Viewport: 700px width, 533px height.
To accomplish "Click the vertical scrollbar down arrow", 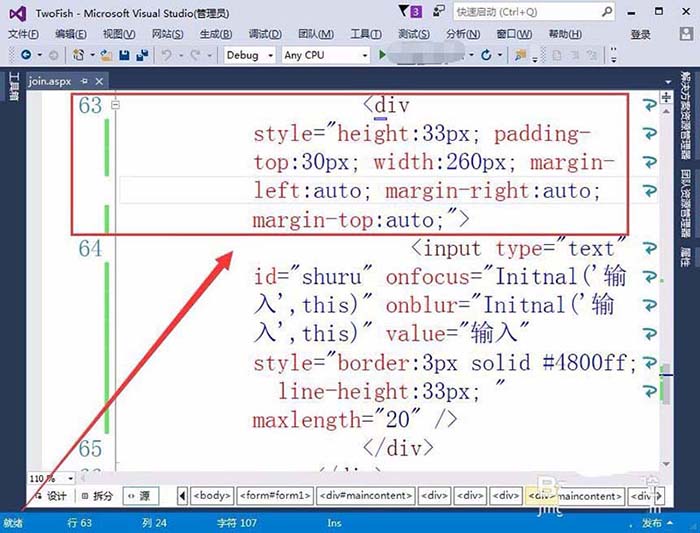I will click(x=666, y=465).
